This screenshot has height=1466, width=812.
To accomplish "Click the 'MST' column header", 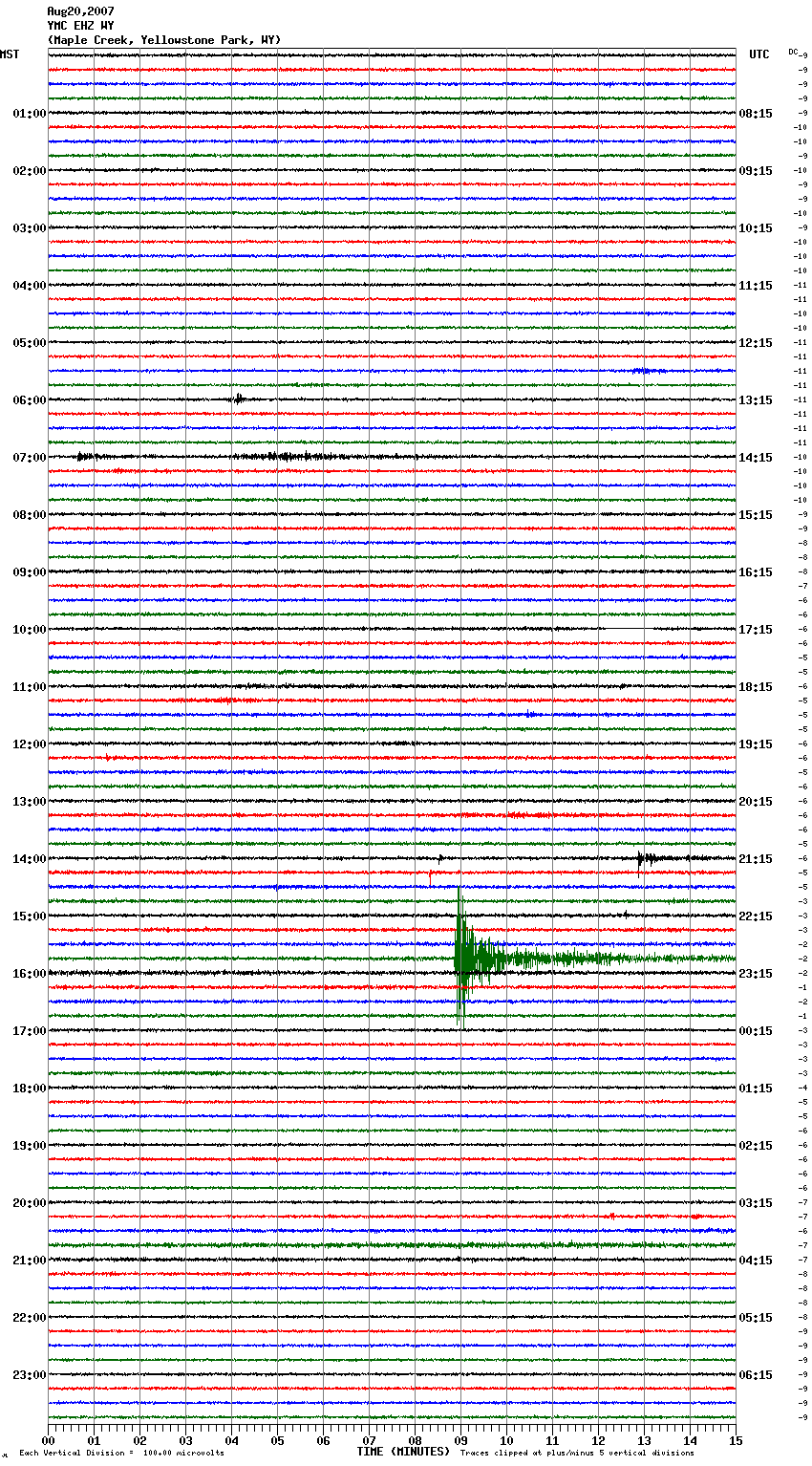I will pyautogui.click(x=10, y=54).
